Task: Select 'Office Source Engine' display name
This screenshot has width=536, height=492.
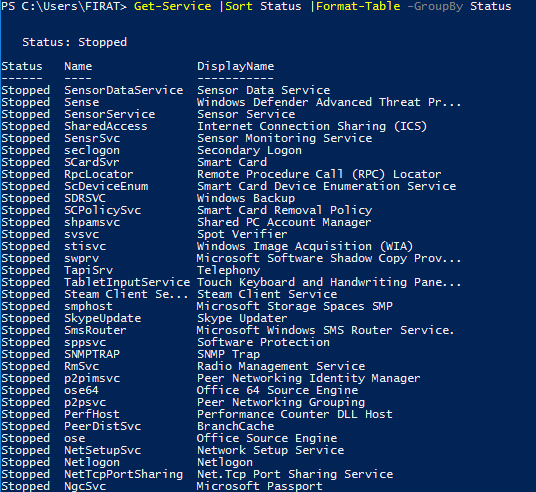Action: 267,439
